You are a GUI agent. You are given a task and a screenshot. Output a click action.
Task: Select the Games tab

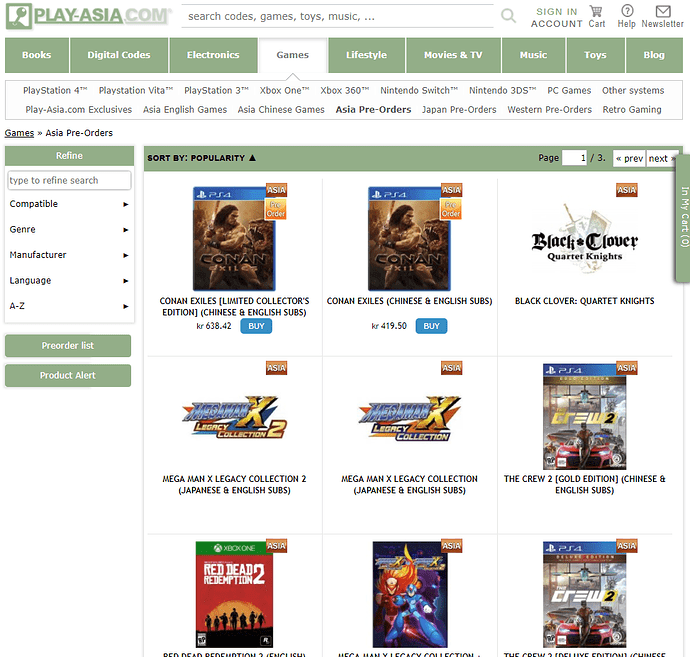pyautogui.click(x=293, y=55)
